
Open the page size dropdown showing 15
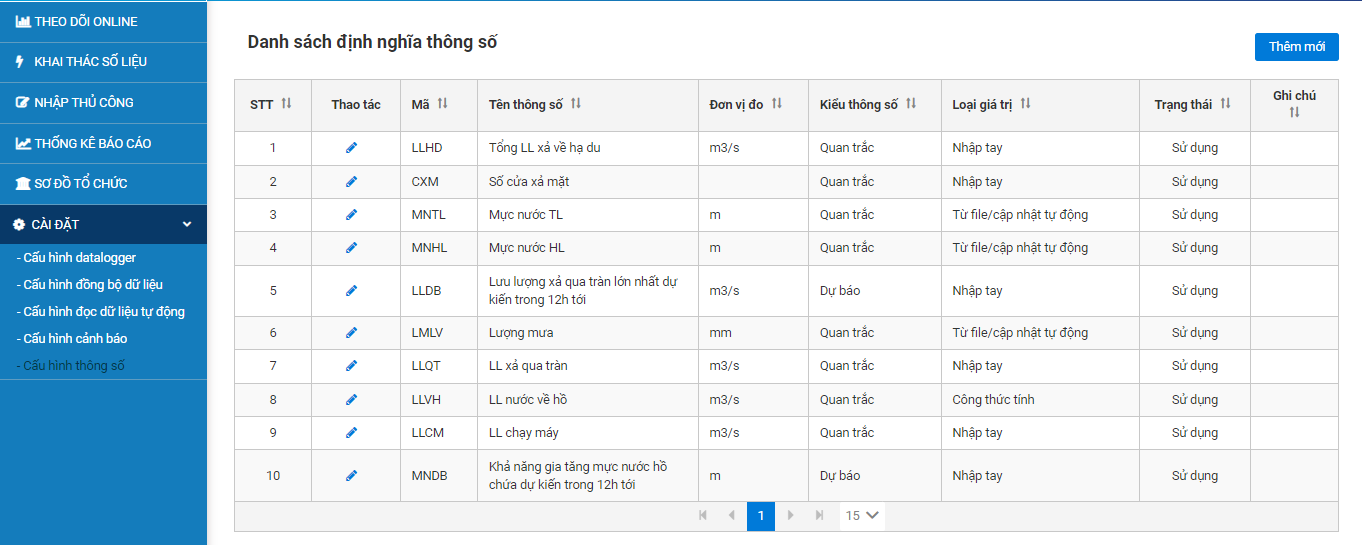pos(862,516)
